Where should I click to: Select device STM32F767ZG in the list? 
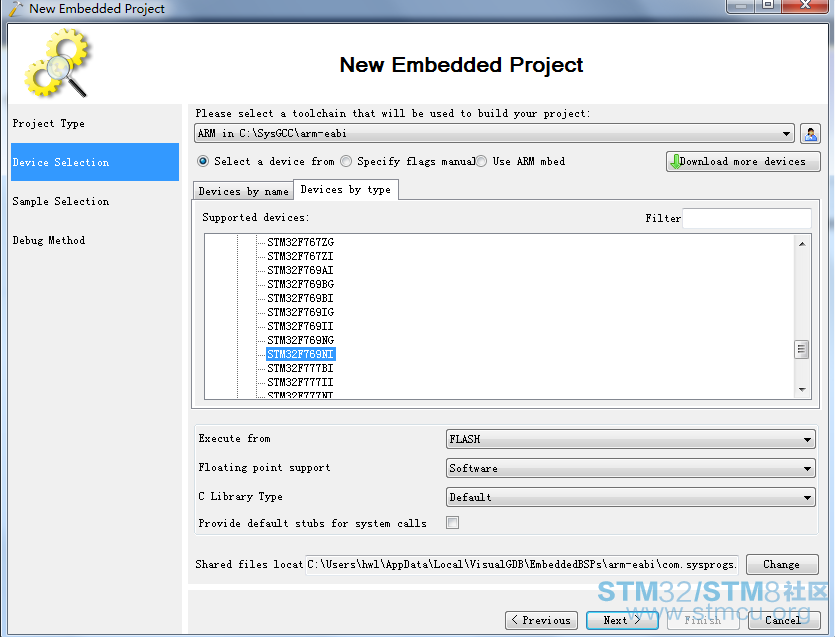300,242
